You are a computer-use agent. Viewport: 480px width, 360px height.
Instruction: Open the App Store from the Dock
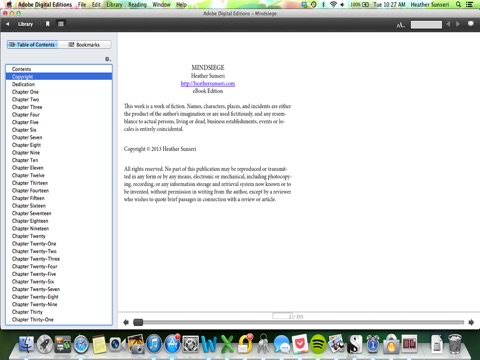click(172, 344)
